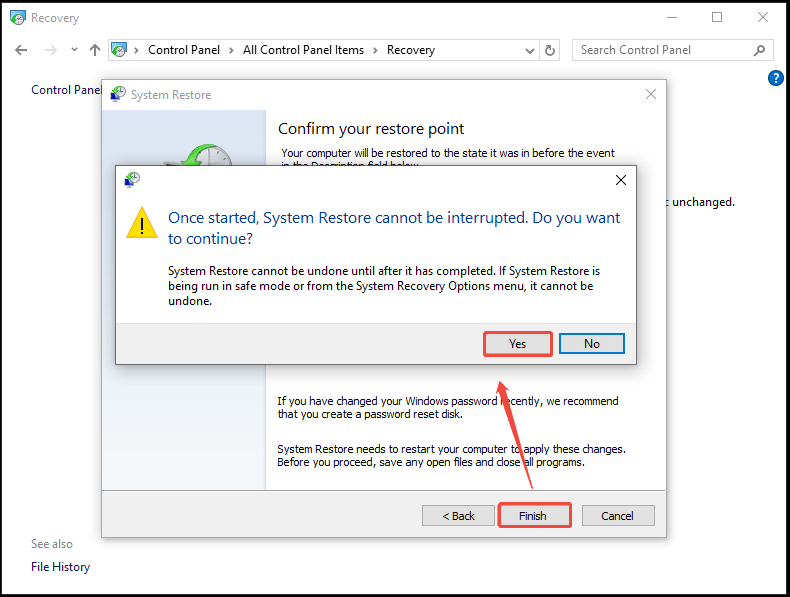Screen dimensions: 790x597
Task: Click All Control Panel Items breadcrumb
Action: click(303, 50)
